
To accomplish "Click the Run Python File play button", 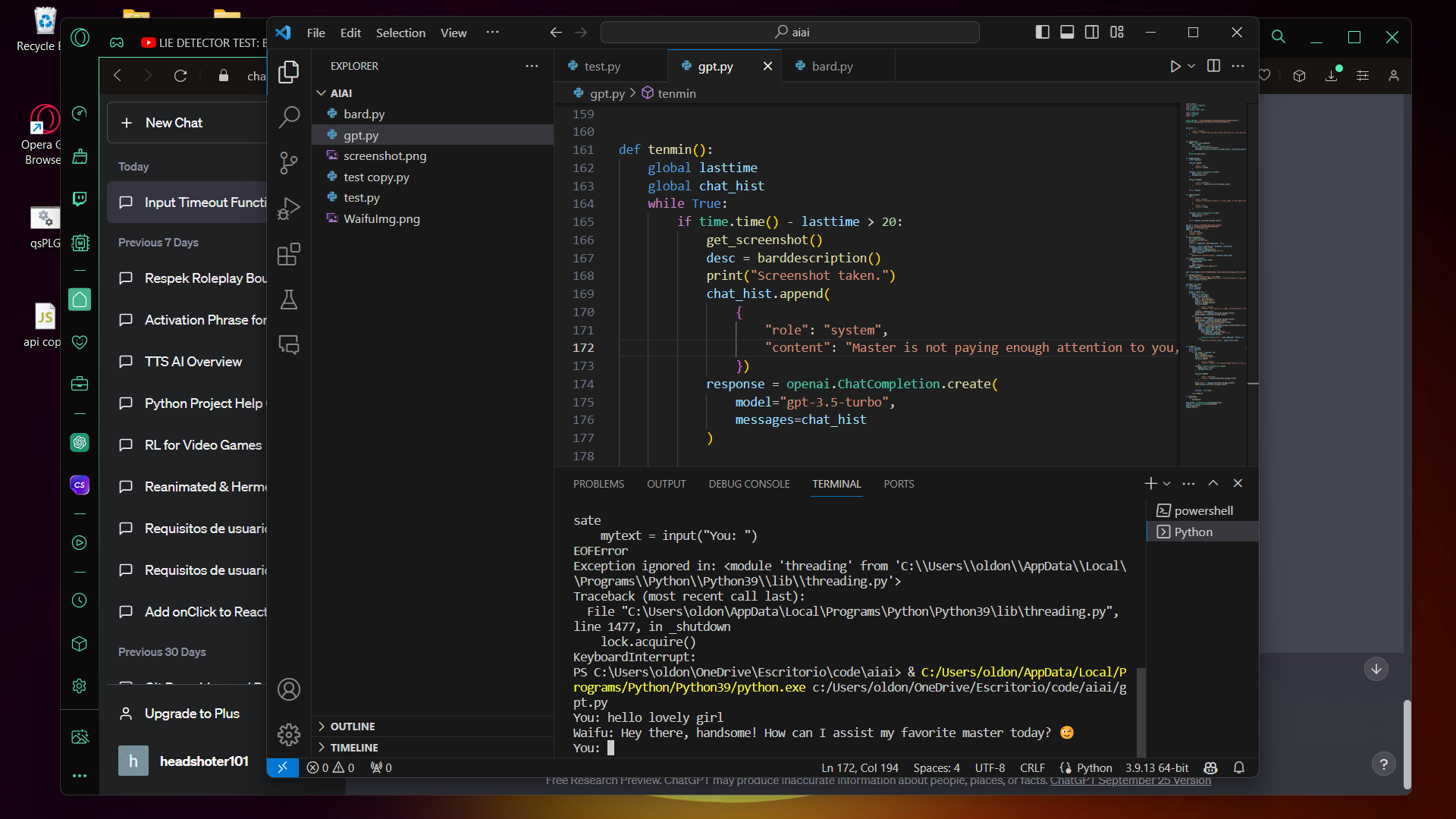I will click(1175, 66).
